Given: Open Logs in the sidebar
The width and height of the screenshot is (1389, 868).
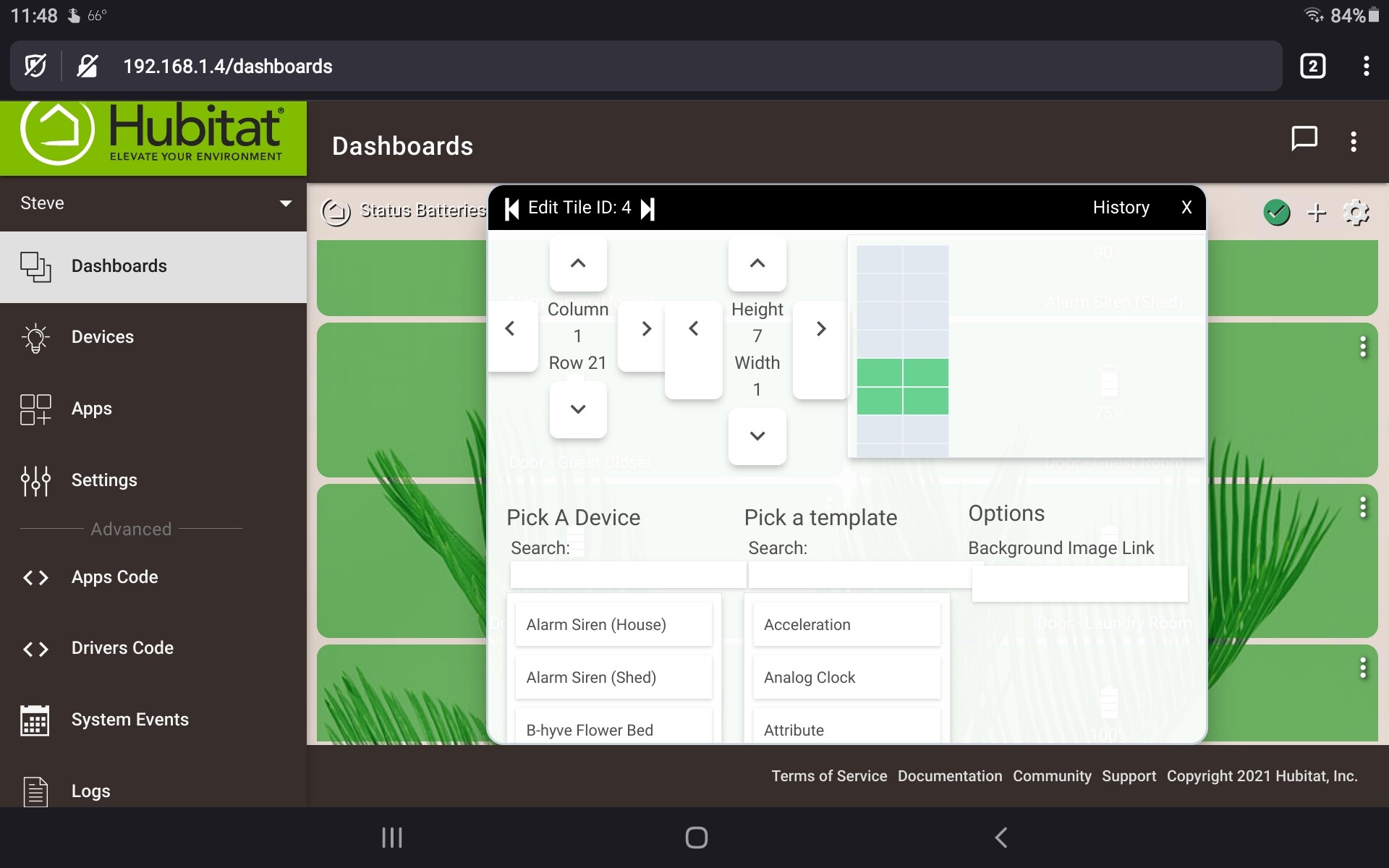Looking at the screenshot, I should point(153,791).
